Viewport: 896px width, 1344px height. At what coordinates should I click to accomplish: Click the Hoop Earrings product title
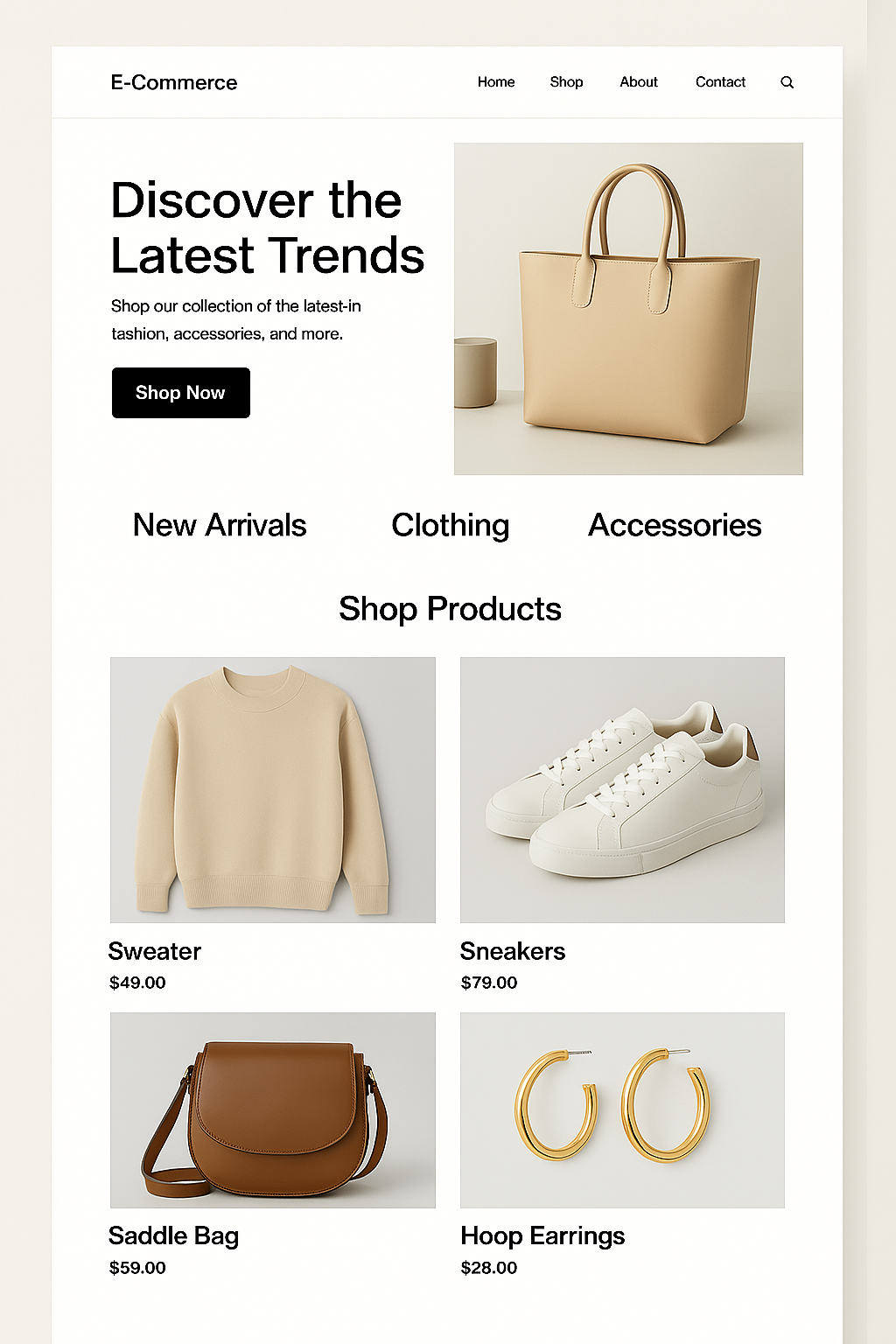pos(542,1235)
